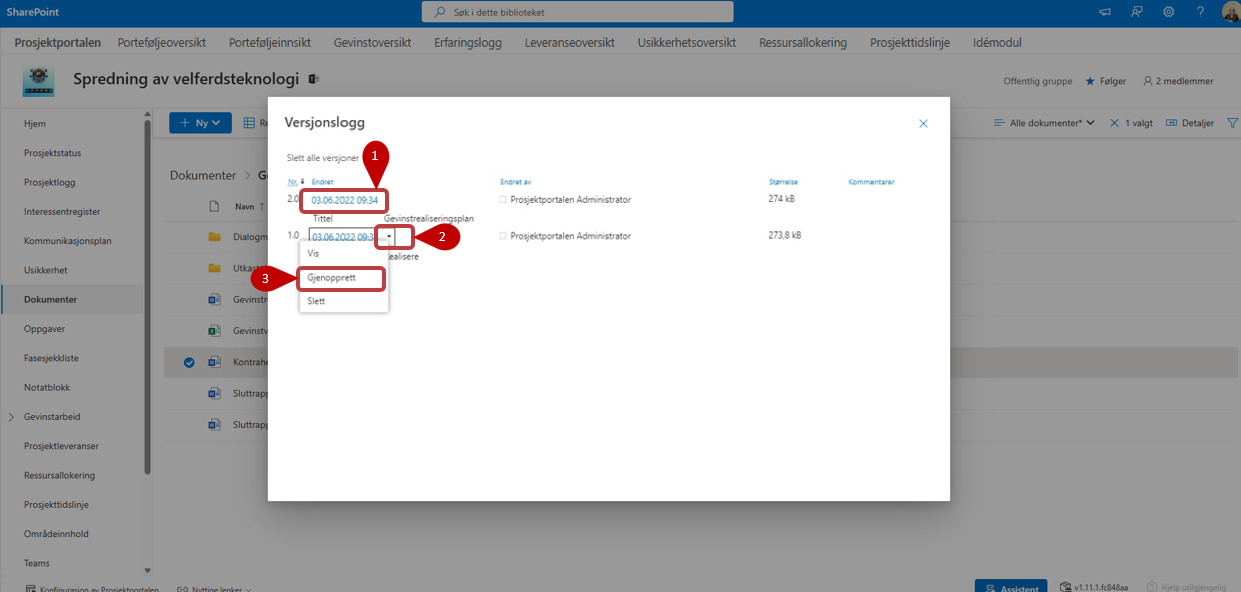Open the SharePoint settings gear
1241x592 pixels.
click(1168, 12)
